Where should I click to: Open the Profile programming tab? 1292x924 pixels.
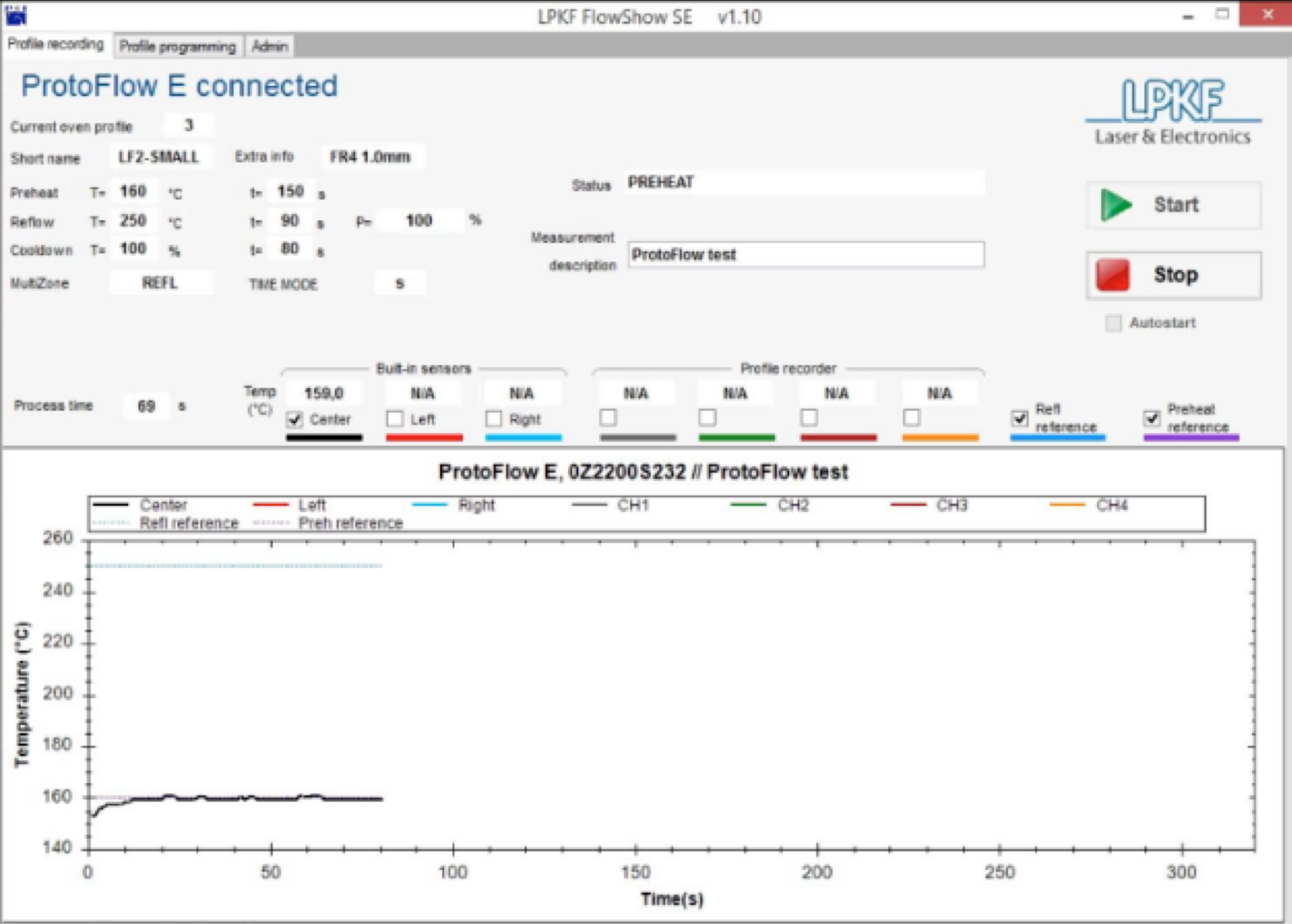click(x=178, y=46)
